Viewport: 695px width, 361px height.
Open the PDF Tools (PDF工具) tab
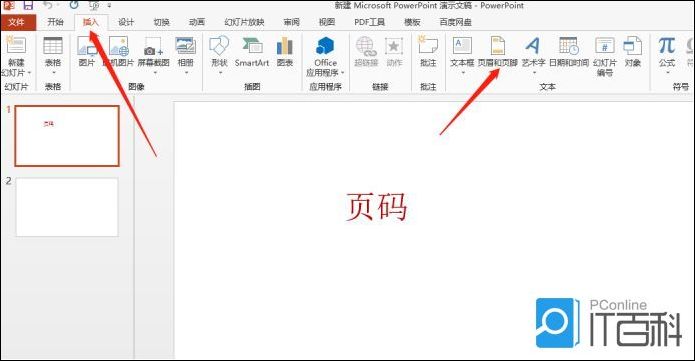370,22
